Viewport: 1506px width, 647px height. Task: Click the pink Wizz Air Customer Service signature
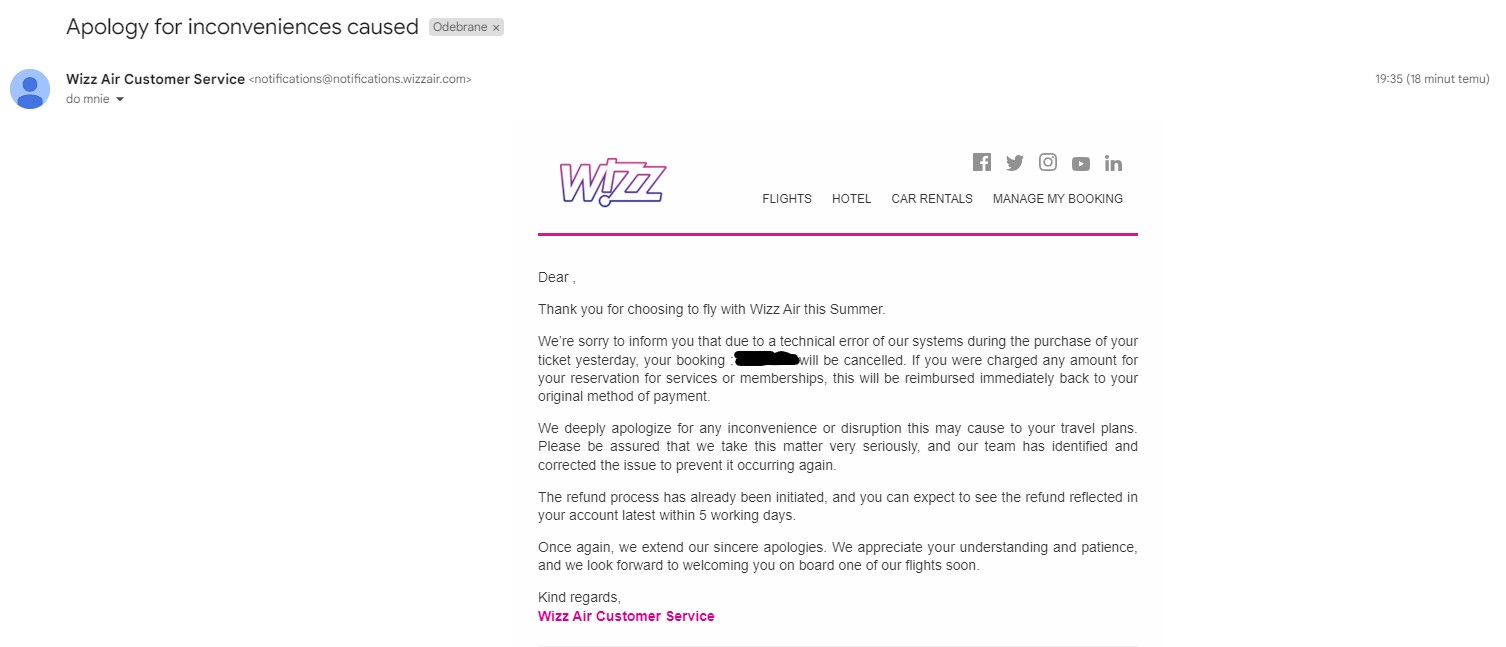click(626, 616)
